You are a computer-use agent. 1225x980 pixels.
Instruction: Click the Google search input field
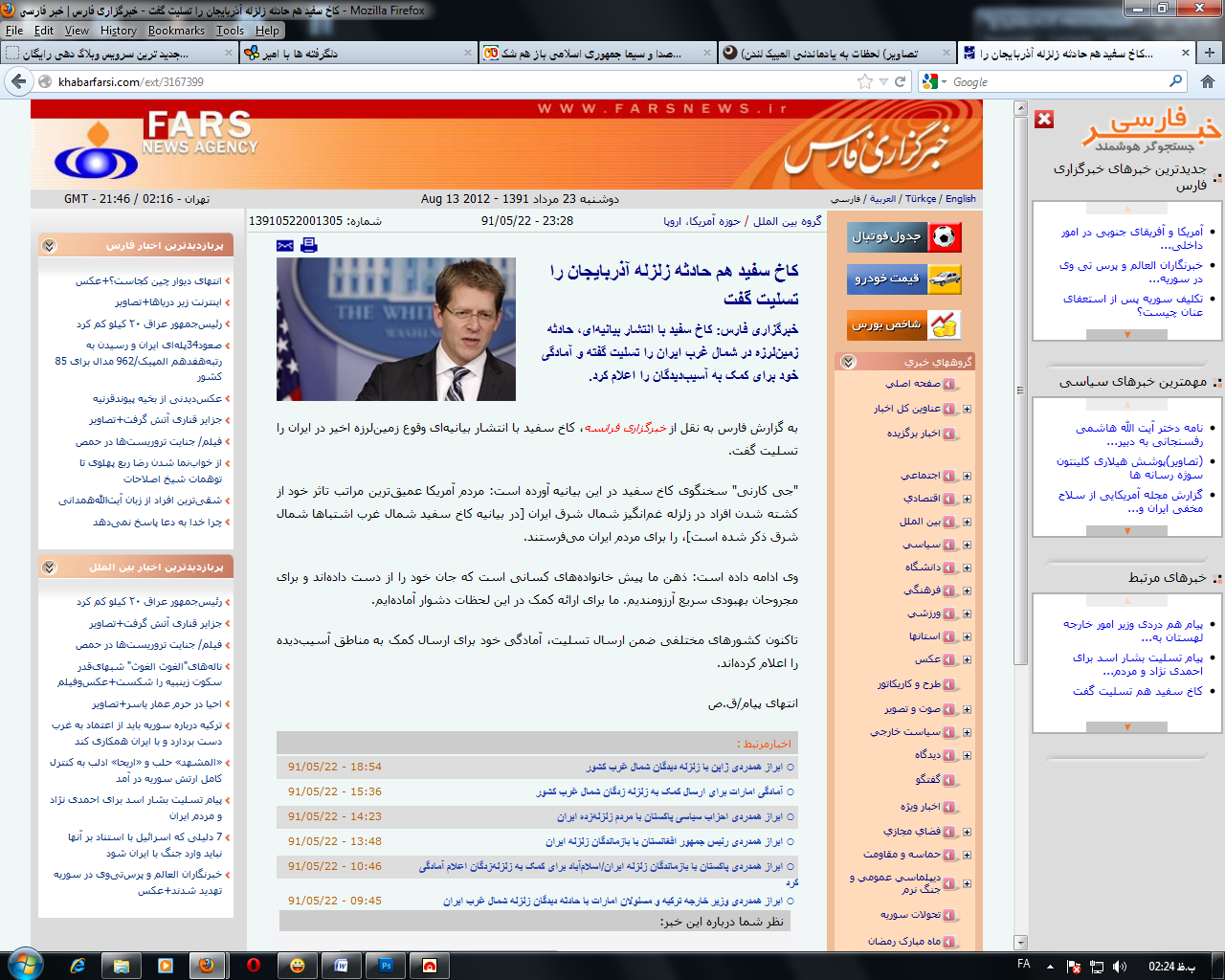(1058, 82)
